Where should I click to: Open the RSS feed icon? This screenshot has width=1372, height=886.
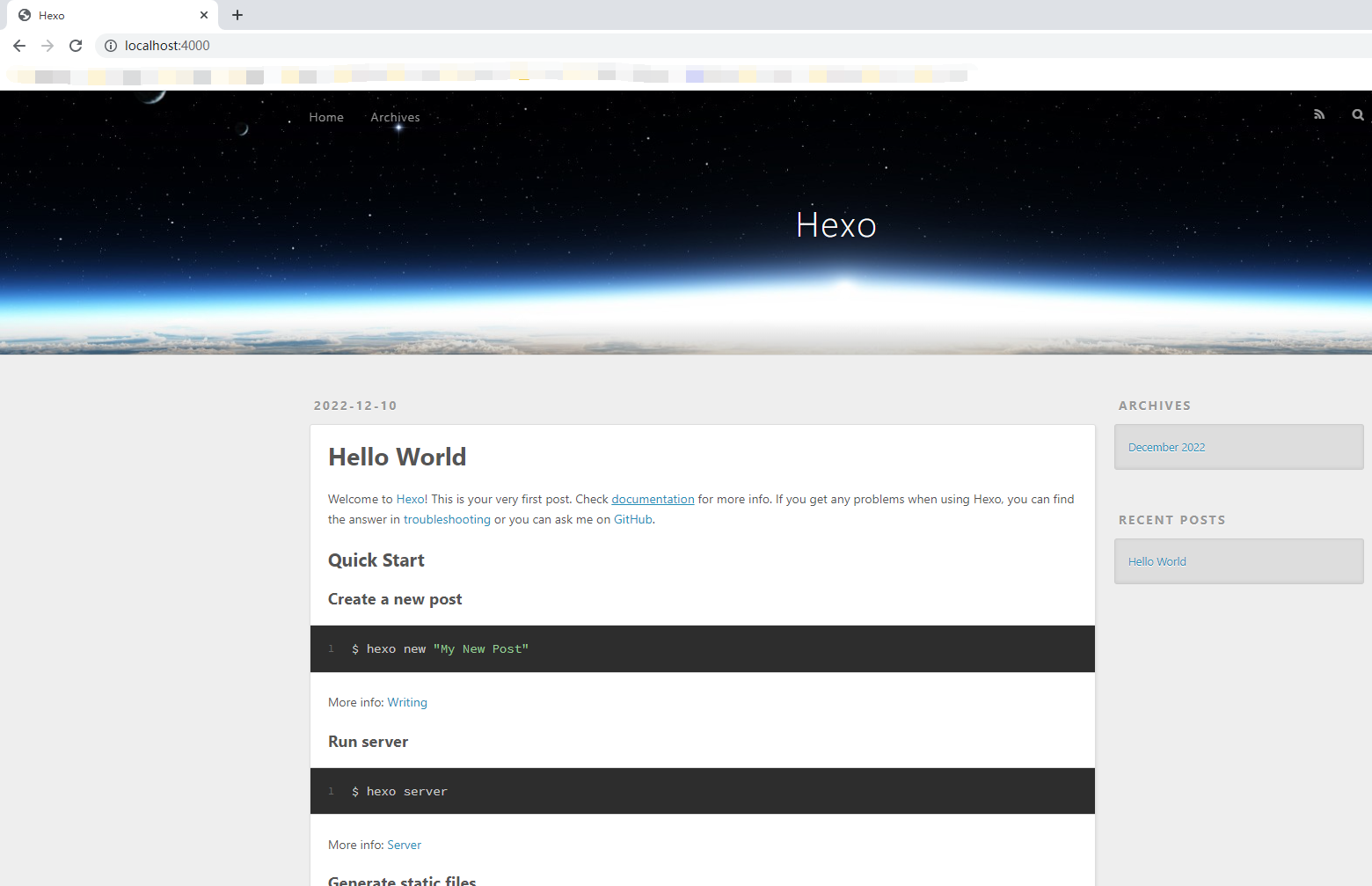point(1319,114)
